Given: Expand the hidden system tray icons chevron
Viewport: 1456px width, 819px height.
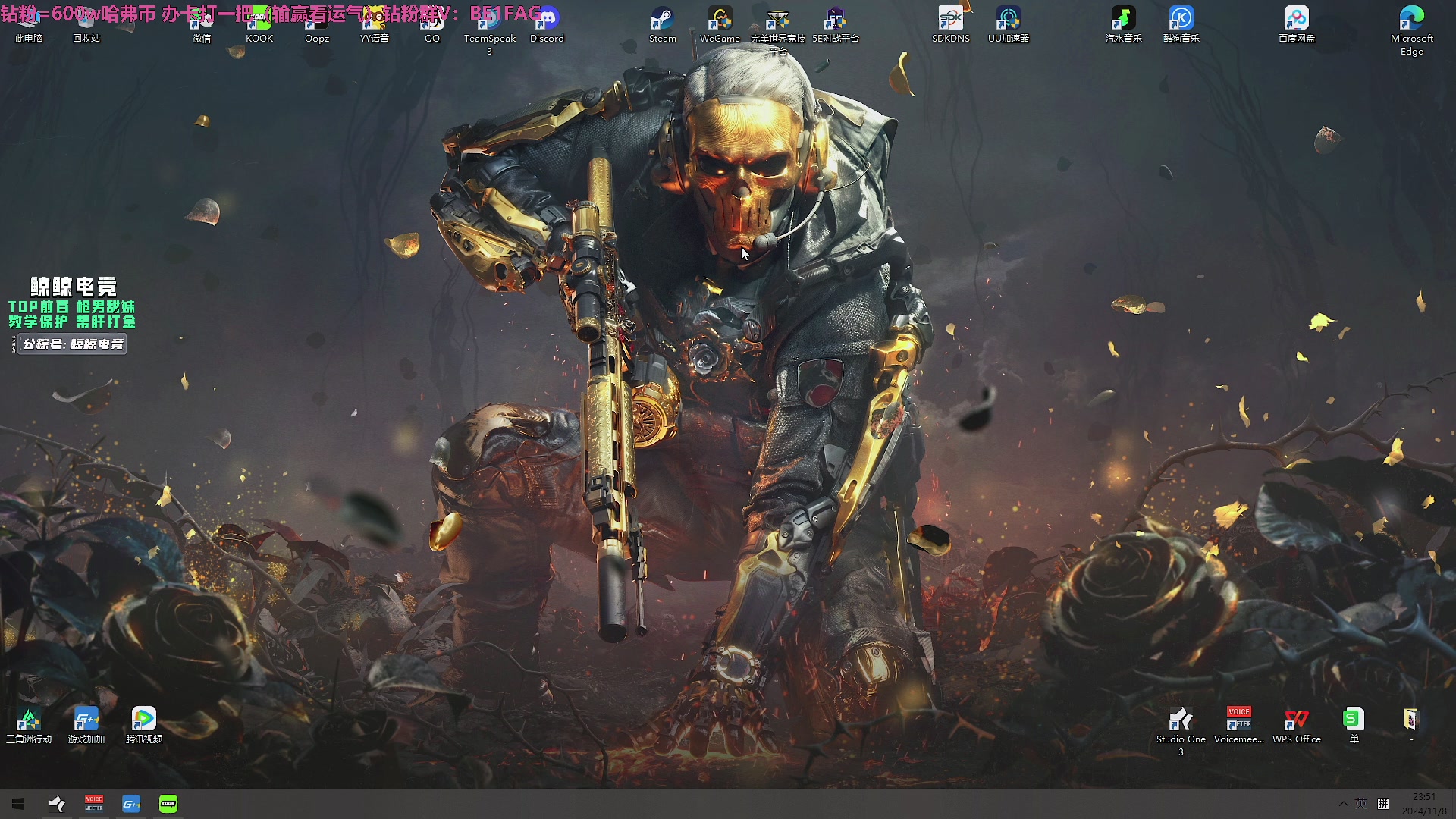Looking at the screenshot, I should pos(1343,804).
